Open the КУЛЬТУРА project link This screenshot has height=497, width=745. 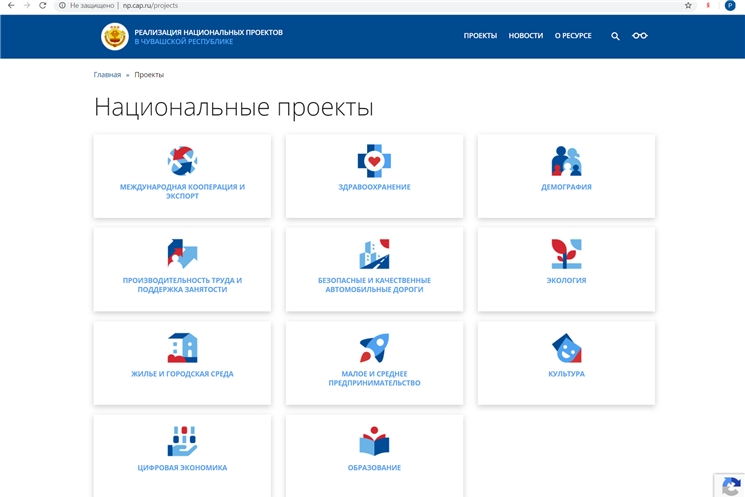[x=566, y=374]
